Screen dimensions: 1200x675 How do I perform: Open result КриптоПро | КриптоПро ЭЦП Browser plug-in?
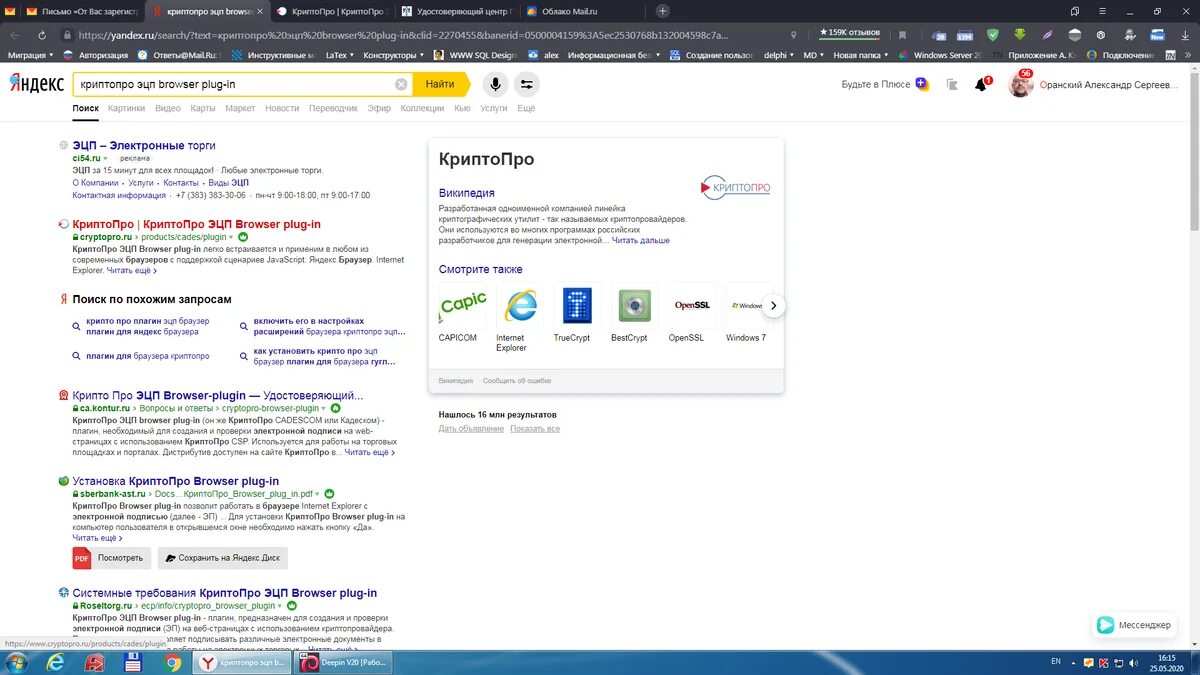click(x=197, y=224)
